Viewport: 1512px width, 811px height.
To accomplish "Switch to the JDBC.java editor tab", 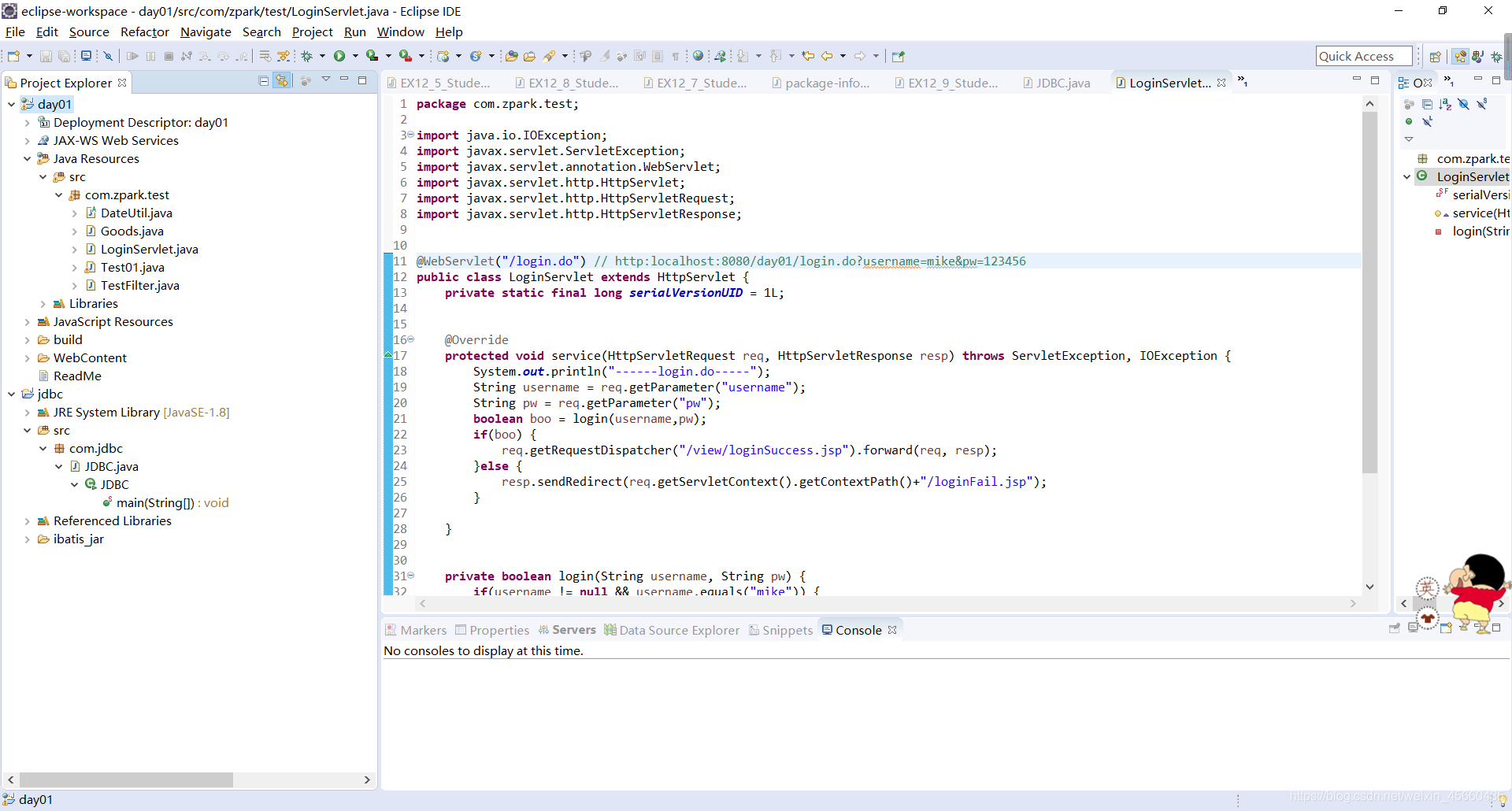I will click(1058, 82).
